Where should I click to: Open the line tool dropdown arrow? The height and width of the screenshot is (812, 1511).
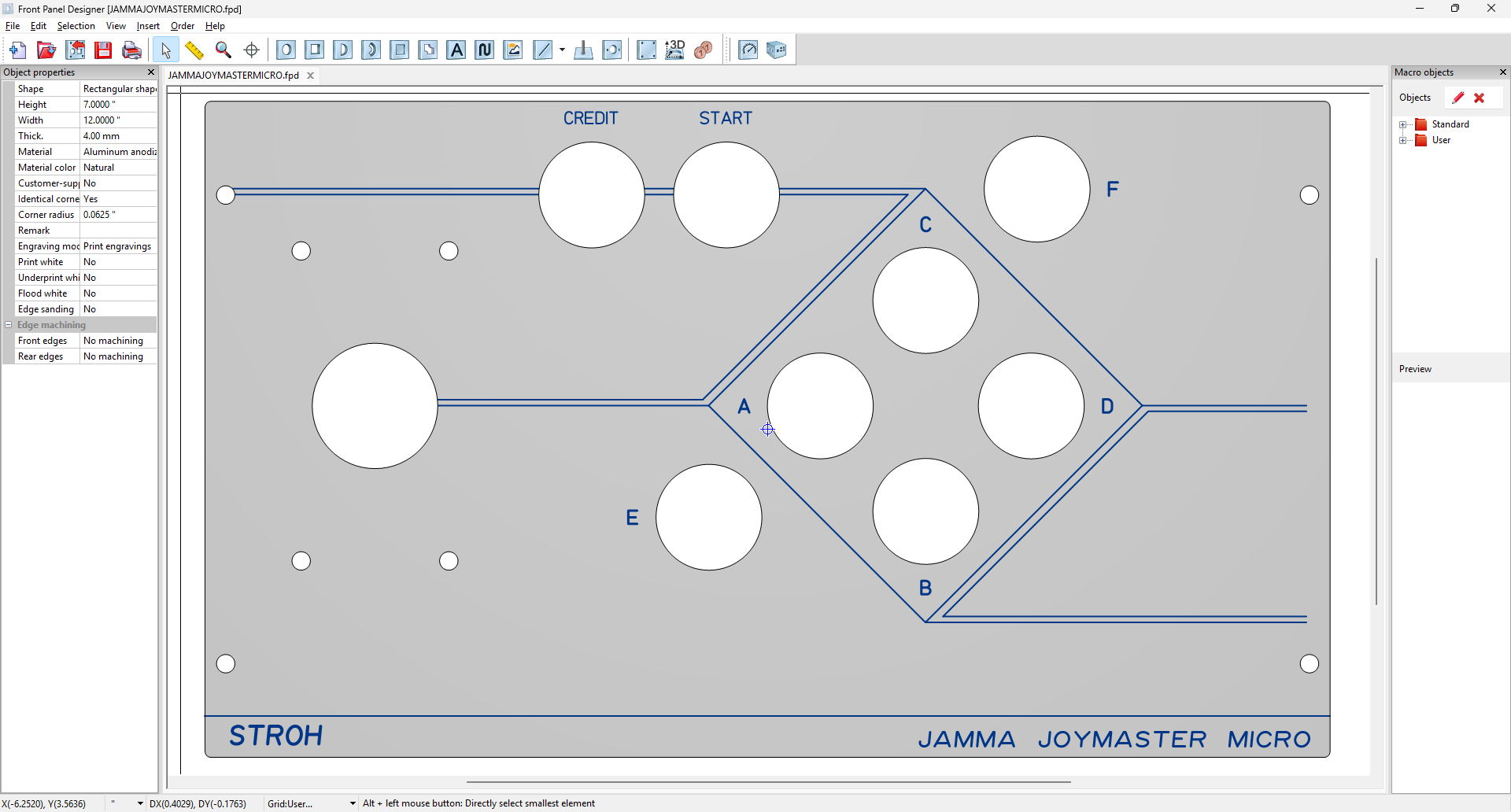pyautogui.click(x=562, y=50)
